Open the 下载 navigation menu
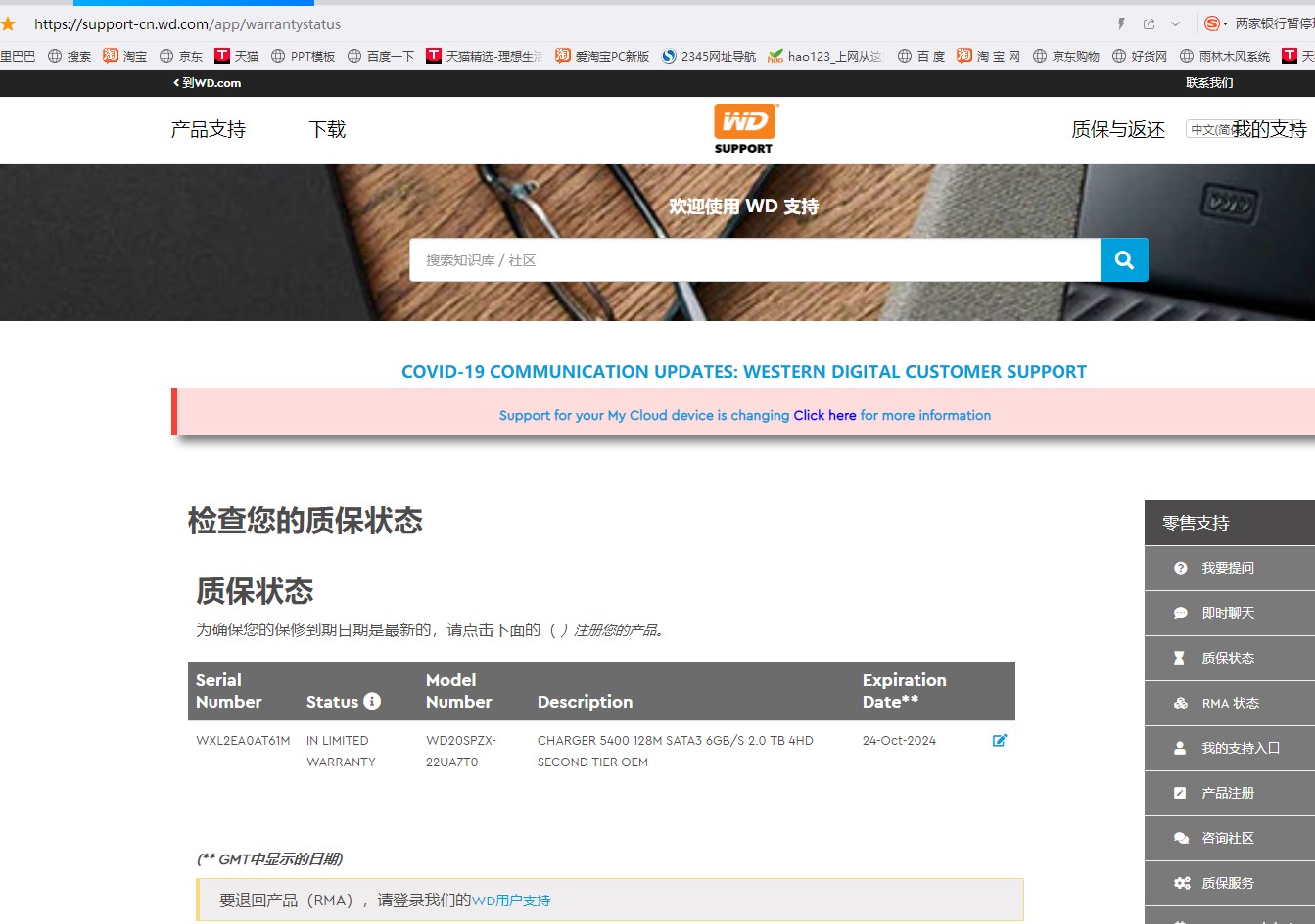The width and height of the screenshot is (1315, 924). [327, 129]
